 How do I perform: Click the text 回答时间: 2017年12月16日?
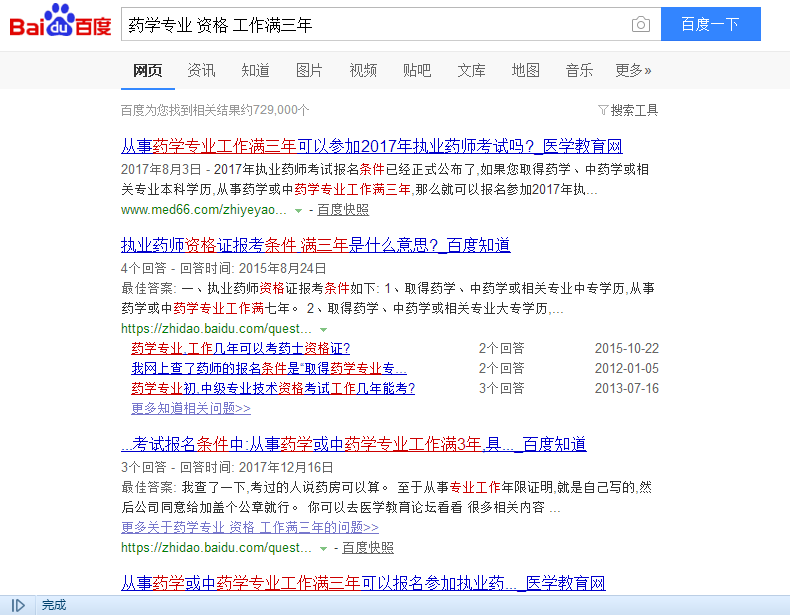tap(256, 467)
